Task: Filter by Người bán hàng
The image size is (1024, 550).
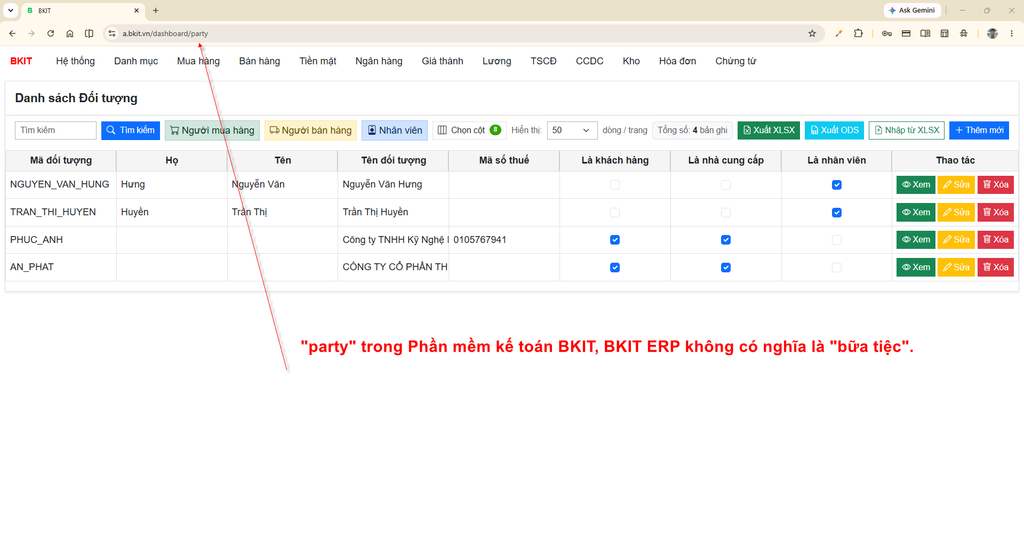Action: click(x=310, y=130)
